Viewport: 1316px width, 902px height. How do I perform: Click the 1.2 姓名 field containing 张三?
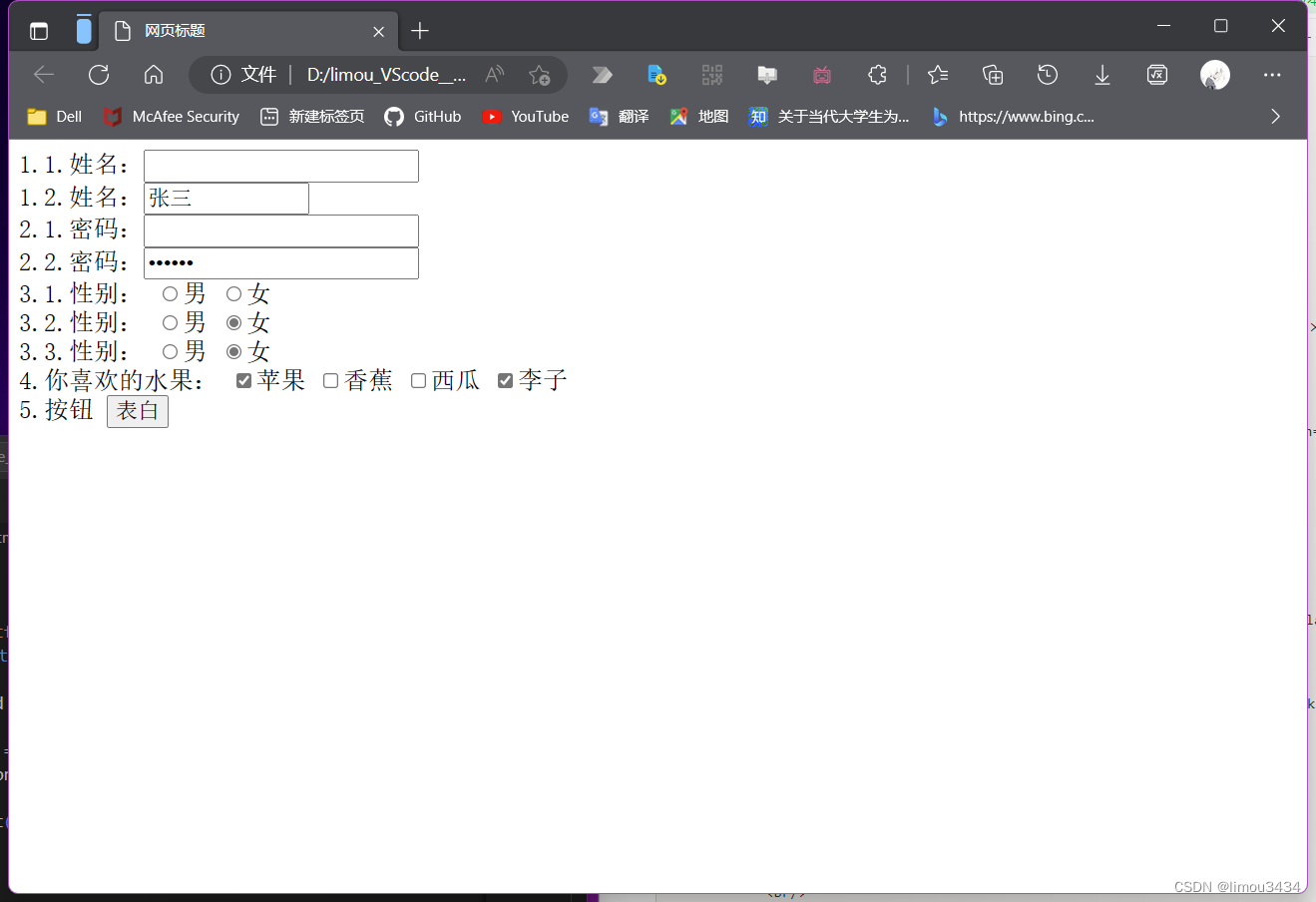click(x=226, y=198)
